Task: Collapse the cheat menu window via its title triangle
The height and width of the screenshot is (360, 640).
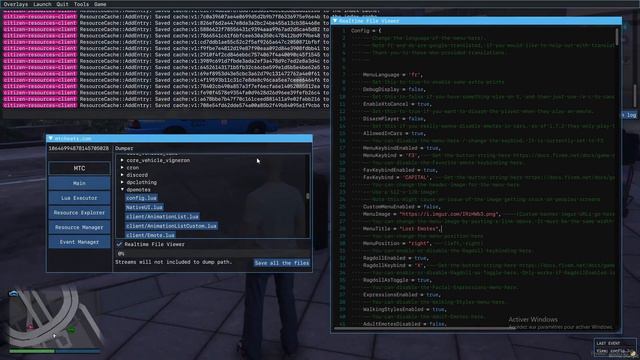Action: 50,138
